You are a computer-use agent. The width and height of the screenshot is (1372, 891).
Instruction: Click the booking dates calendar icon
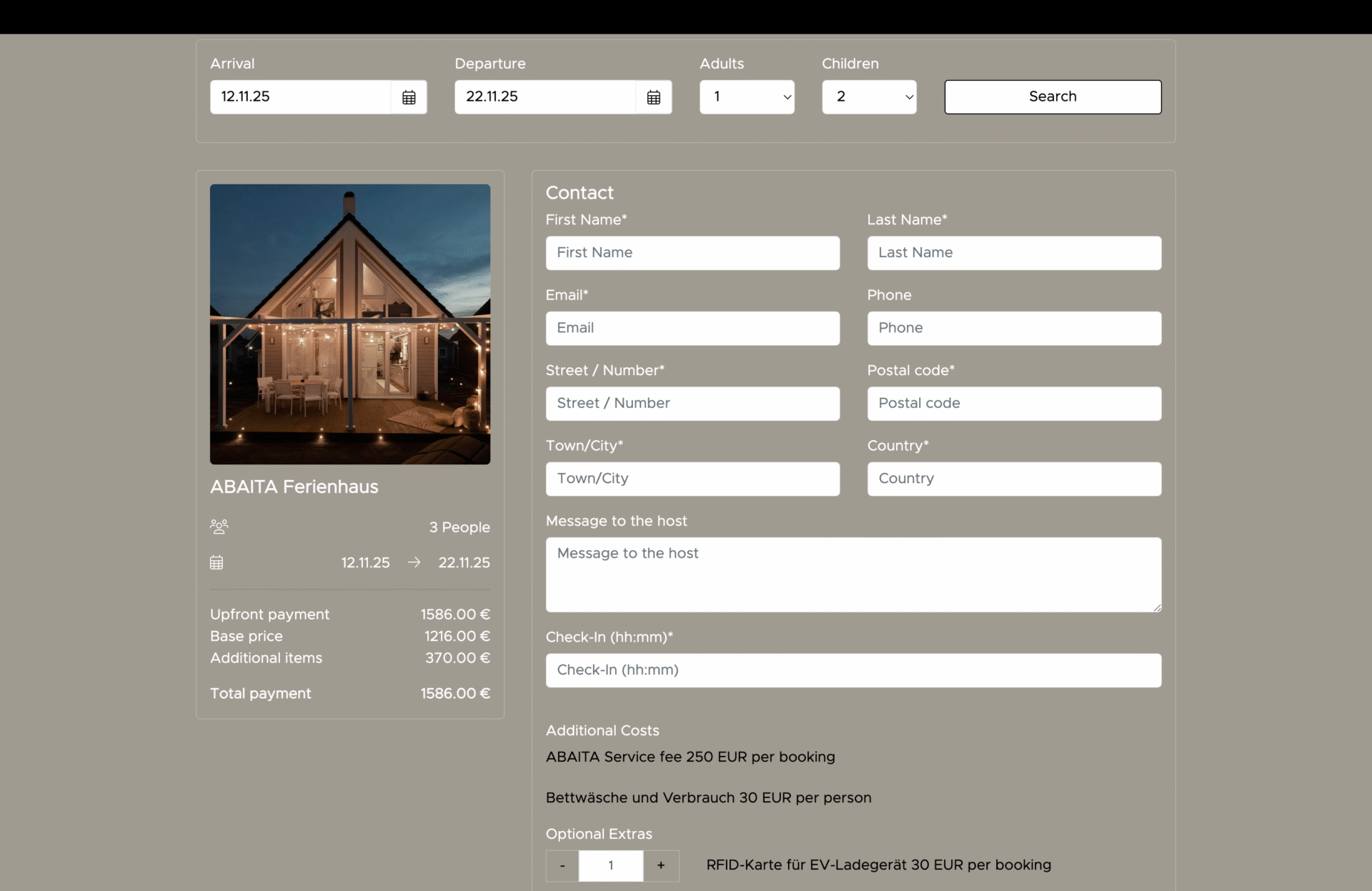tap(217, 562)
